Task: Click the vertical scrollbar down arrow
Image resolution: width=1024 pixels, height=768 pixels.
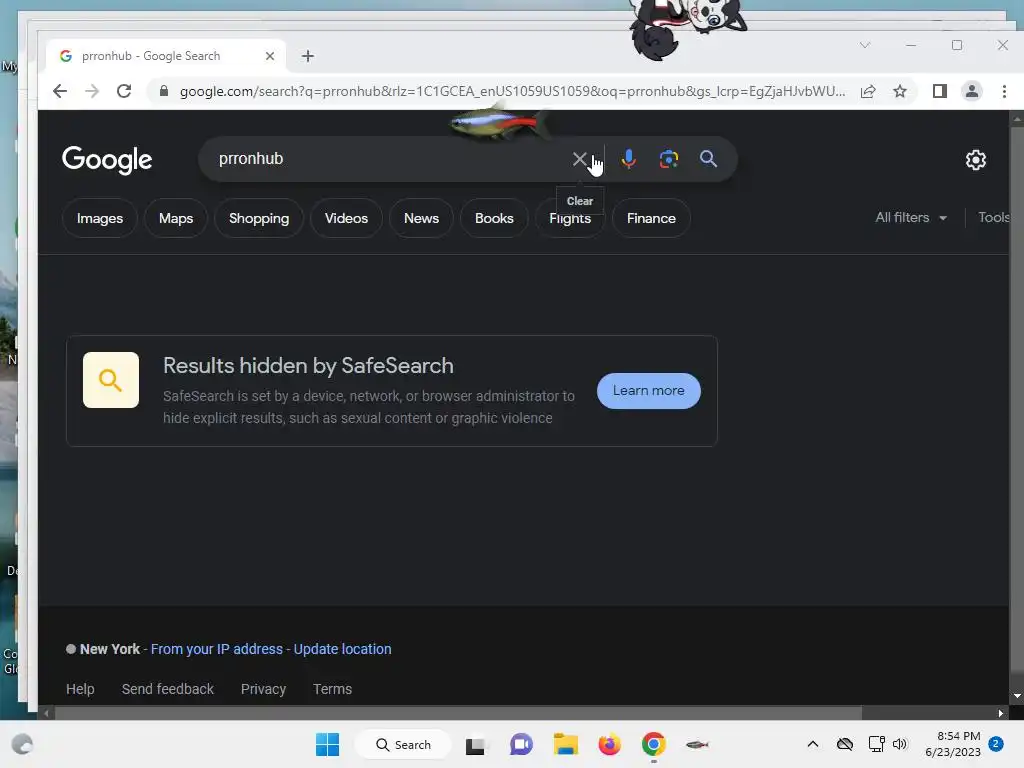Action: pos(1017,696)
